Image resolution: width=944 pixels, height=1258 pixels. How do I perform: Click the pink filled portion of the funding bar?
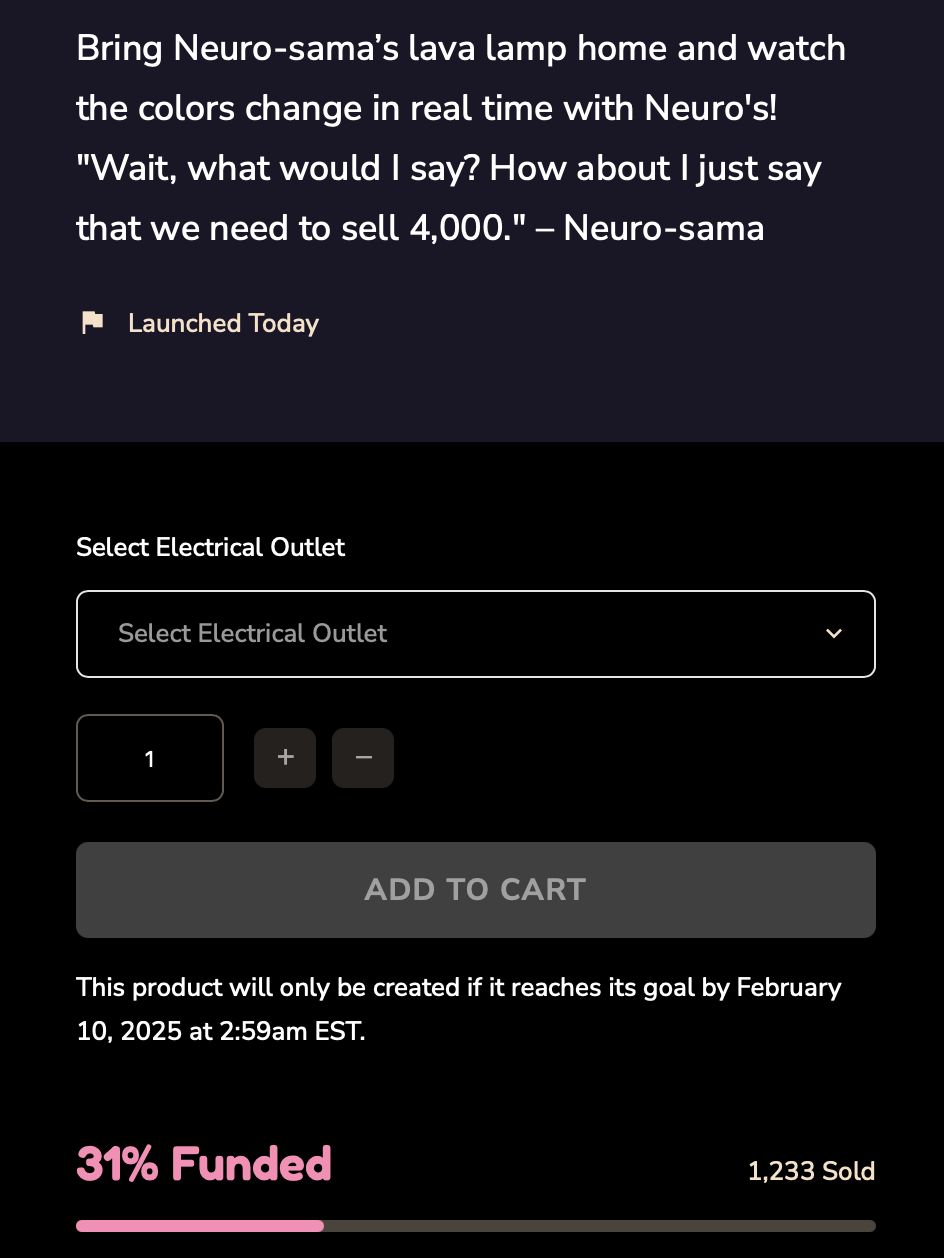200,1226
